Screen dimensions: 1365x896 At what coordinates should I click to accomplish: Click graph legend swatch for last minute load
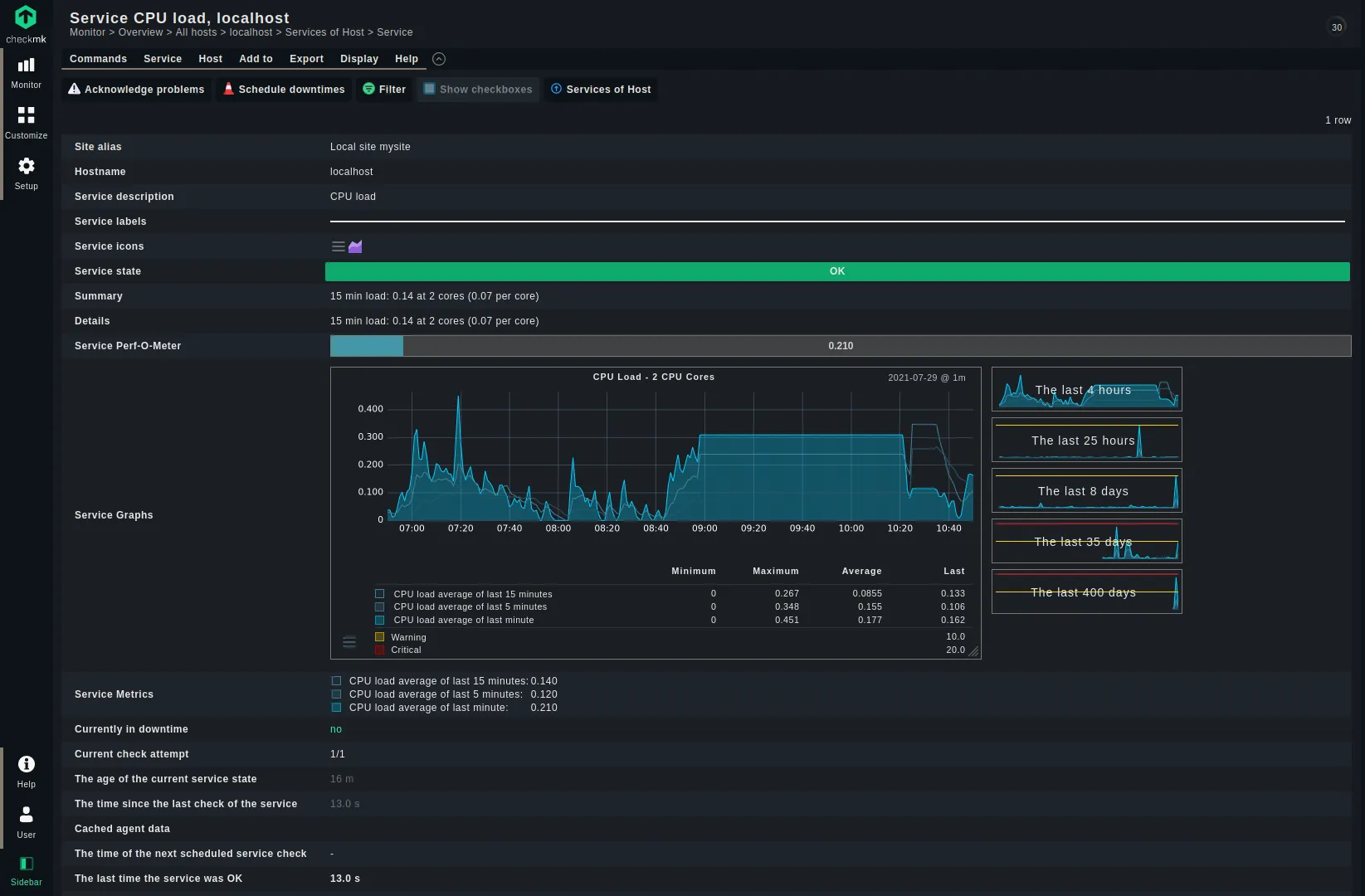point(379,620)
